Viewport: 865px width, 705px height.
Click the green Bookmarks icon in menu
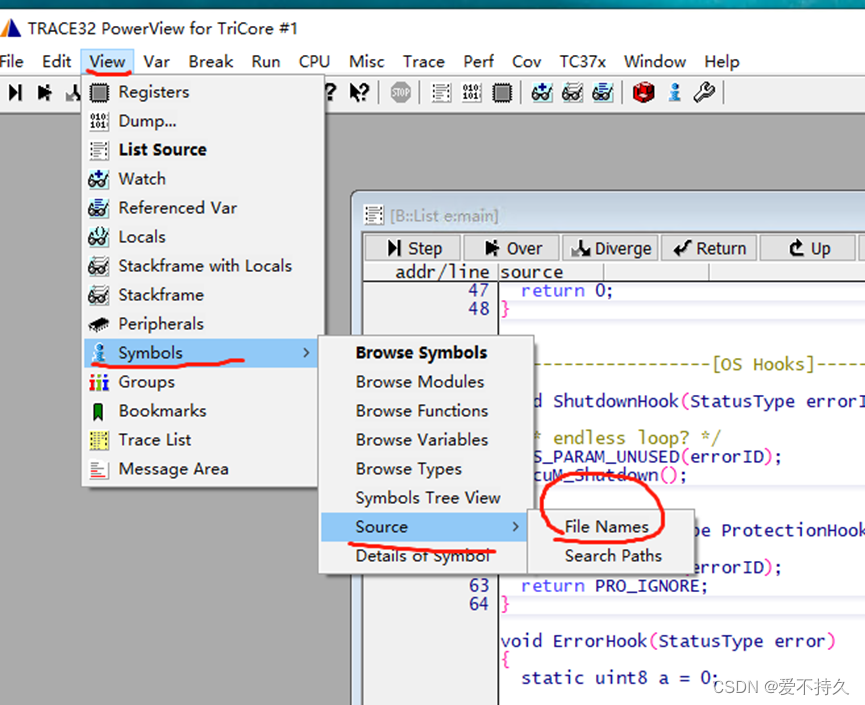[x=98, y=411]
